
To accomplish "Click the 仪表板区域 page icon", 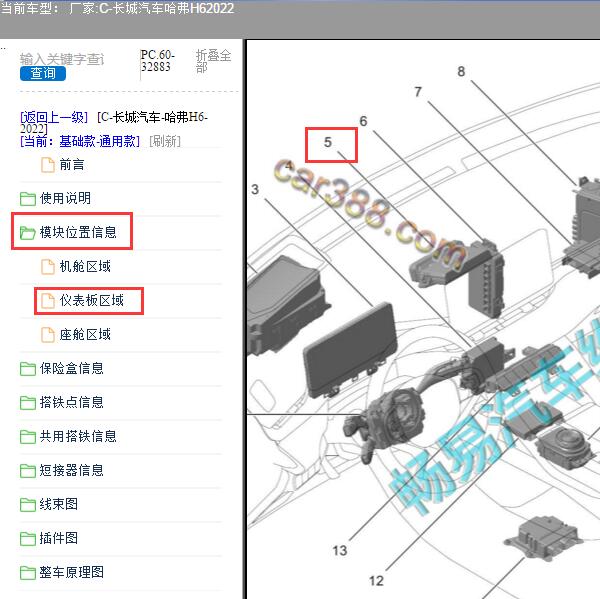I will (48, 301).
